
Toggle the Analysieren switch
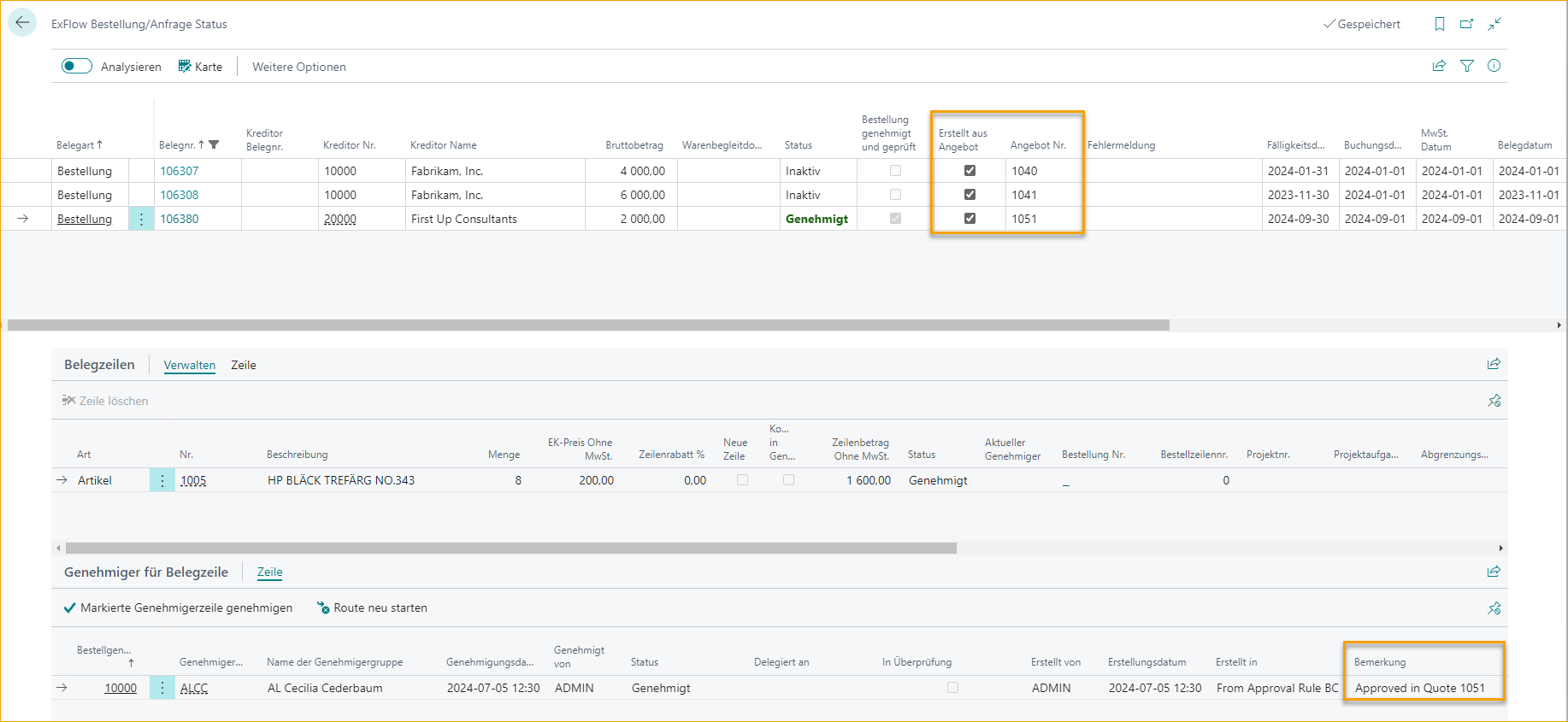tap(77, 67)
